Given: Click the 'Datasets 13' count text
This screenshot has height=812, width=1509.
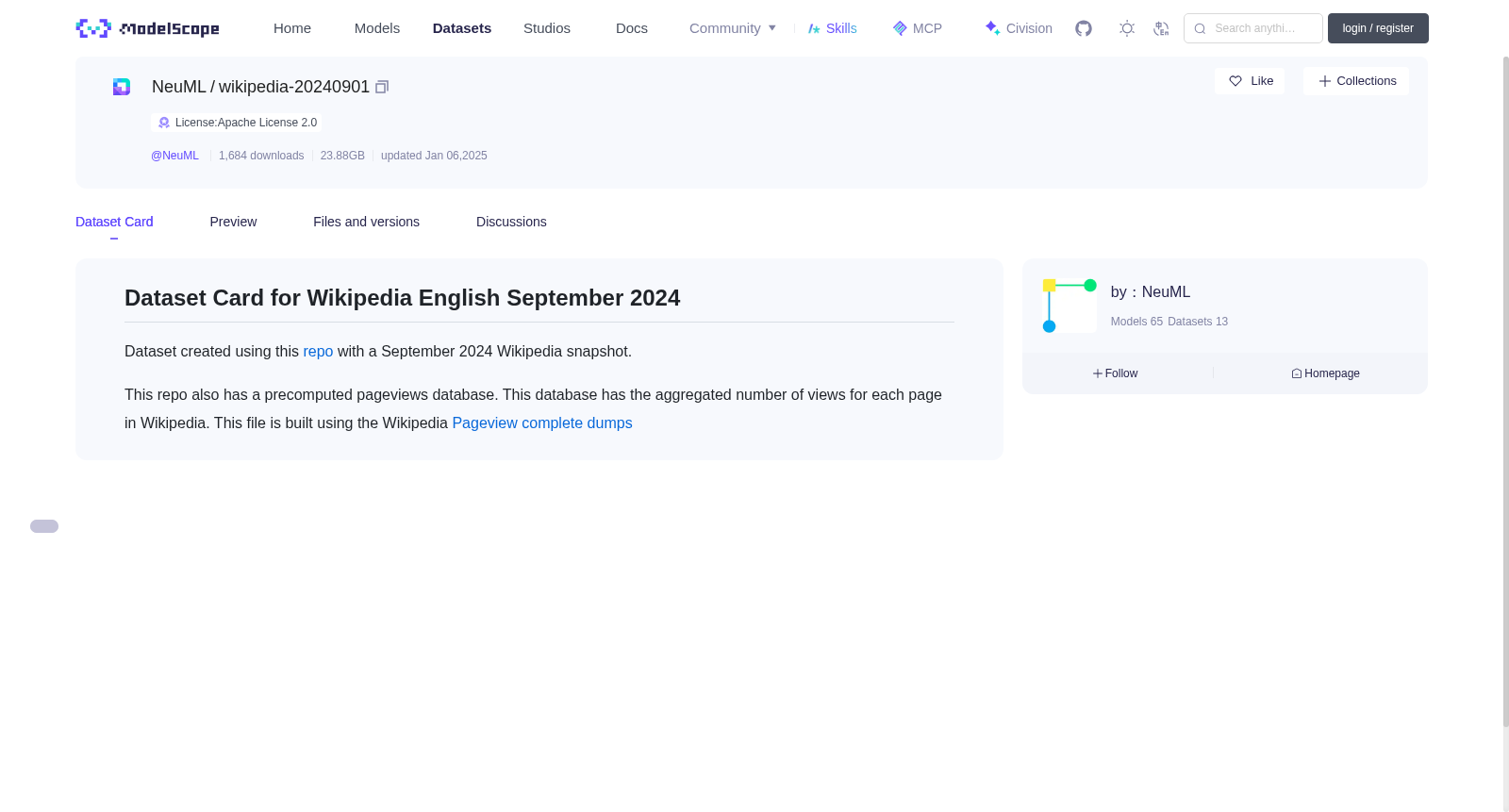Looking at the screenshot, I should tap(1198, 322).
